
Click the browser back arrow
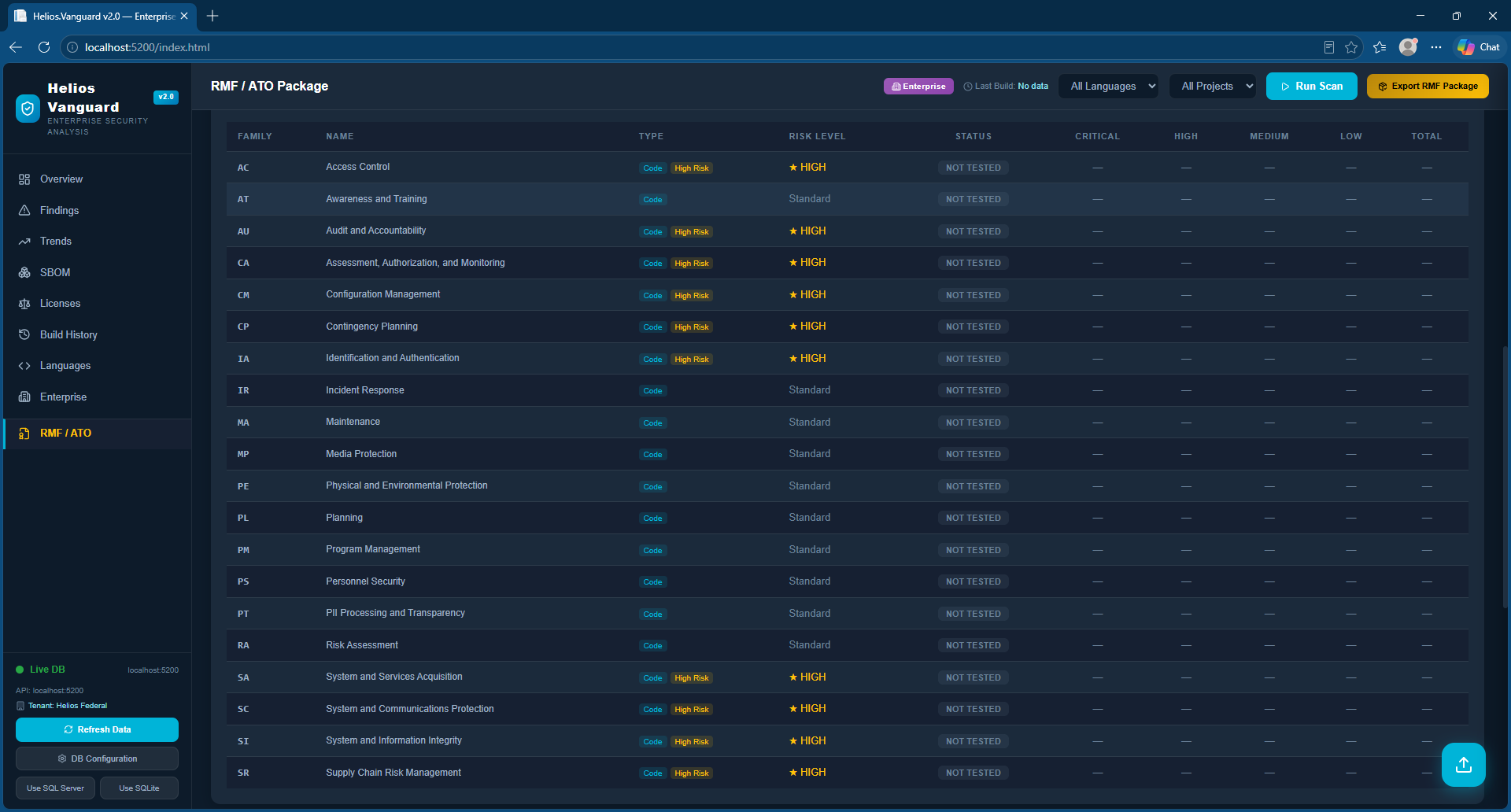point(16,47)
